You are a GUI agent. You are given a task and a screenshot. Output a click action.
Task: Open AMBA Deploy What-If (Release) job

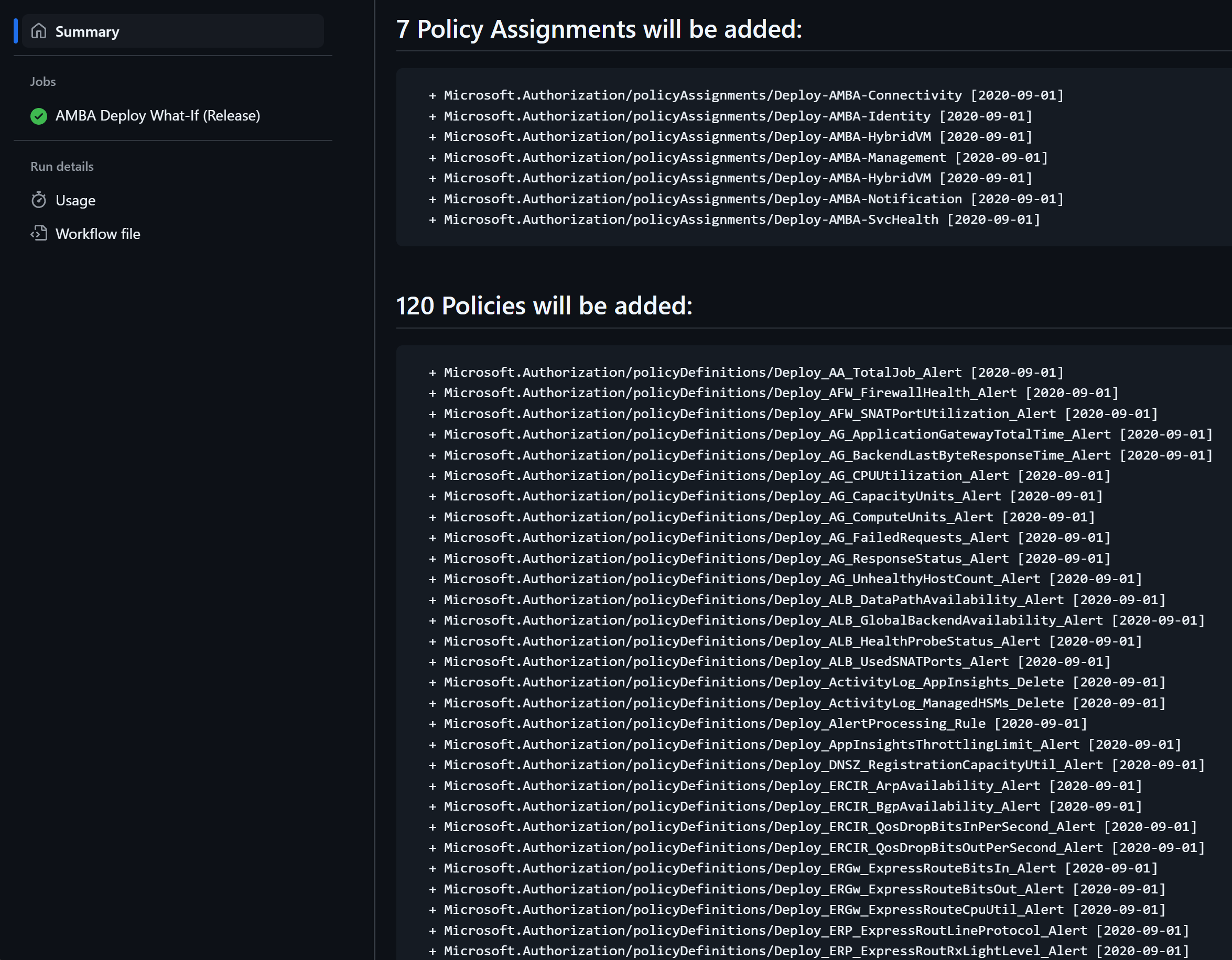(x=157, y=116)
